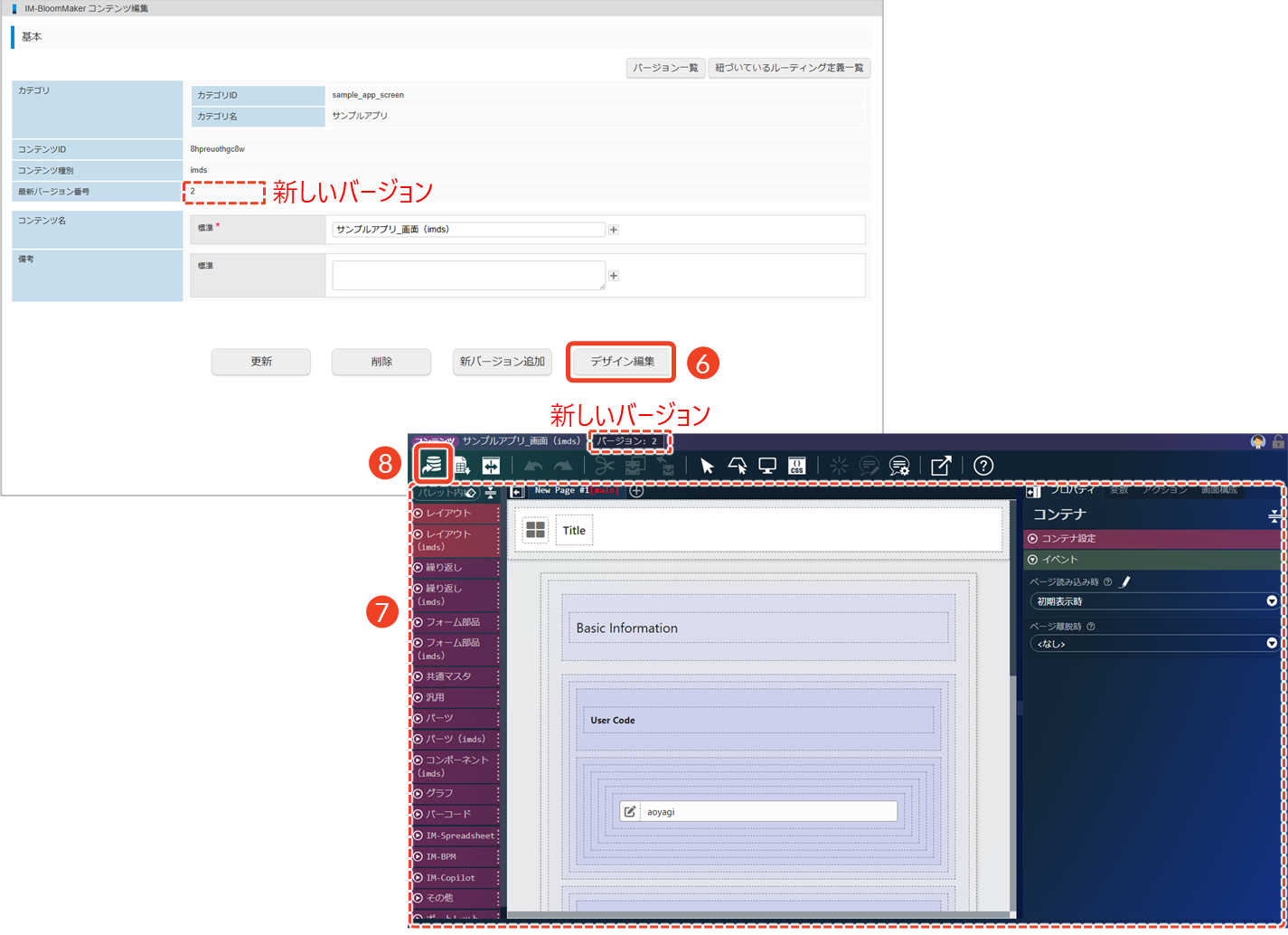
Task: Click the save content icon in designer toolbar
Action: (433, 465)
